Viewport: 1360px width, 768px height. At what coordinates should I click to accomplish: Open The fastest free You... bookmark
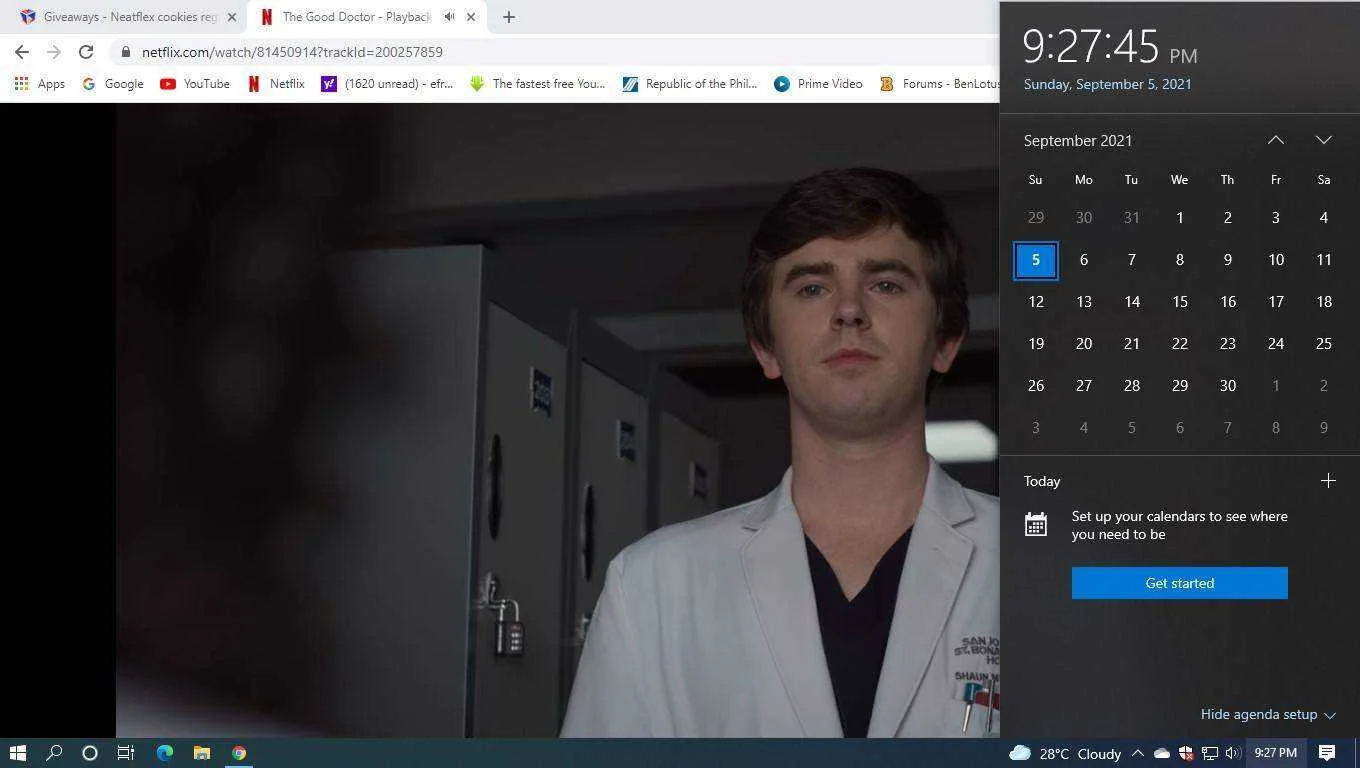[538, 84]
